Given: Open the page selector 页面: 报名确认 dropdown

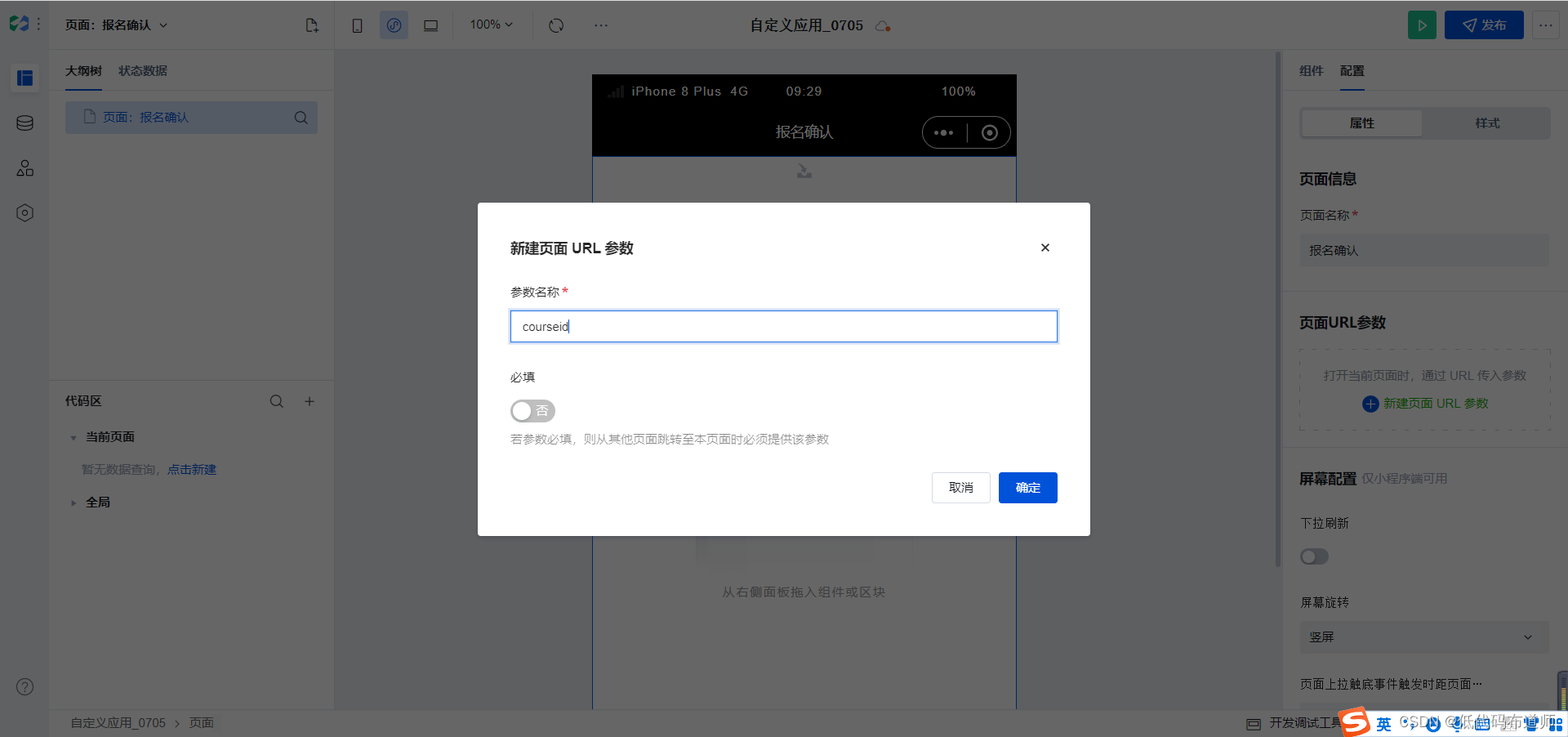Looking at the screenshot, I should [117, 25].
